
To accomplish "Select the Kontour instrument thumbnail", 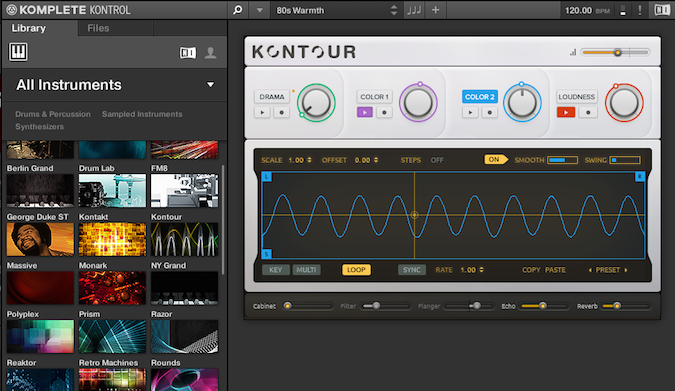I will coord(184,239).
